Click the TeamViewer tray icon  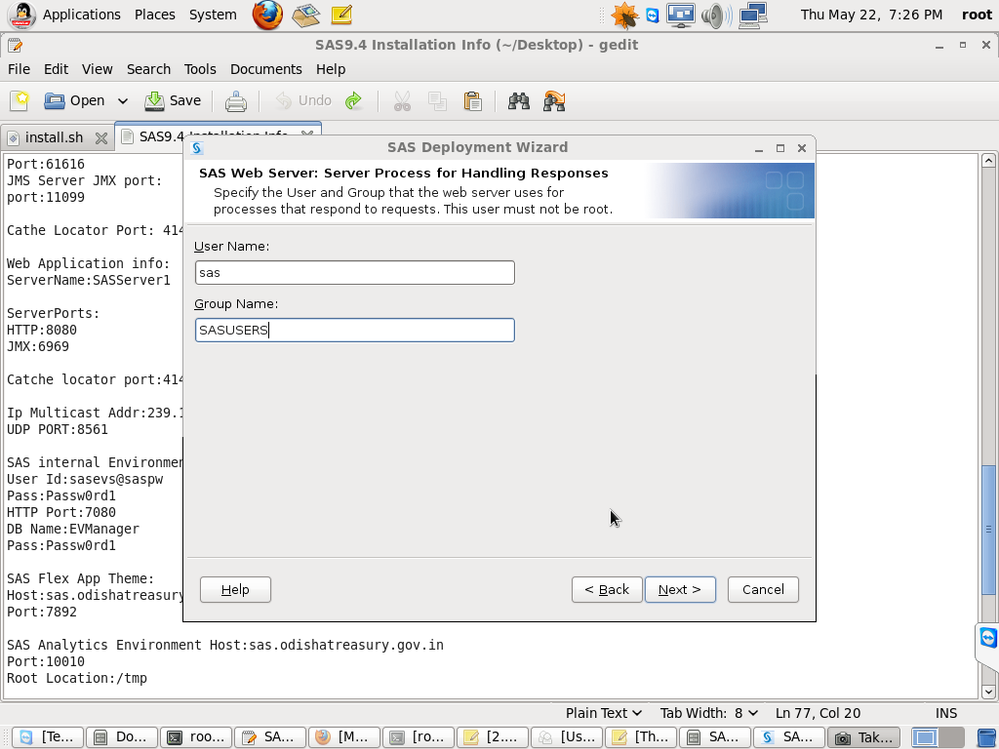point(652,15)
